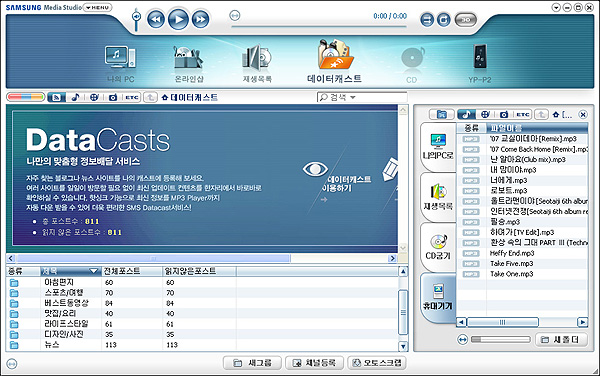Click the sync icon at bottom-left corner
The image size is (600, 376).
pyautogui.click(x=12, y=364)
